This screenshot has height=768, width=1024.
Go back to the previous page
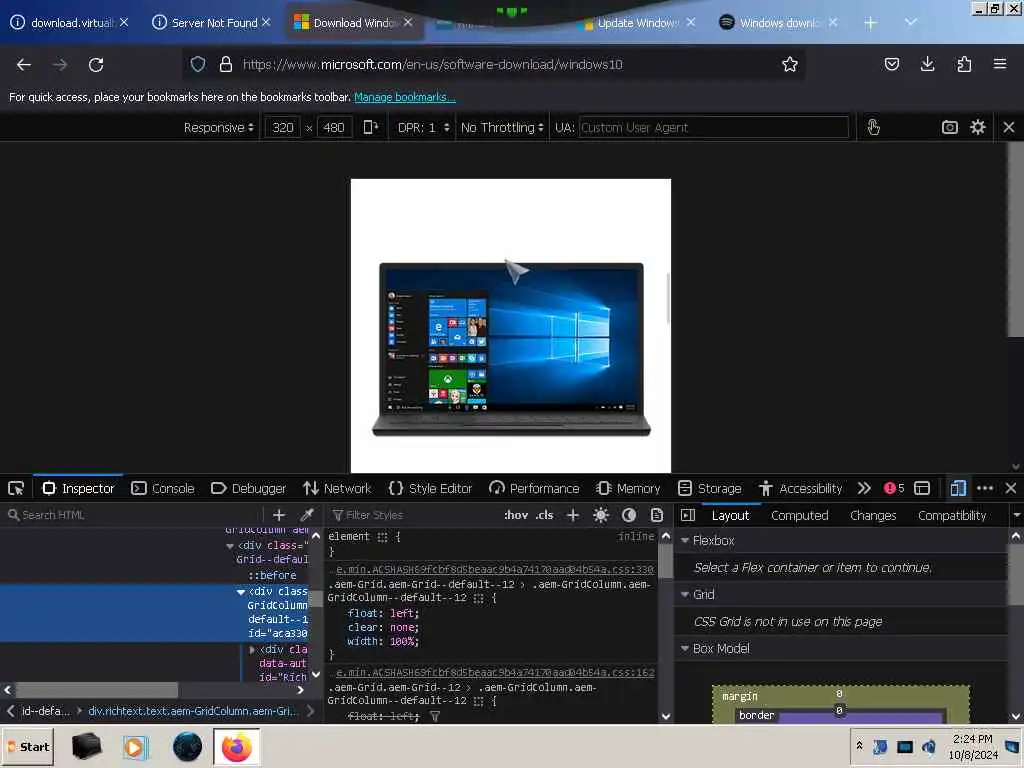pyautogui.click(x=24, y=64)
